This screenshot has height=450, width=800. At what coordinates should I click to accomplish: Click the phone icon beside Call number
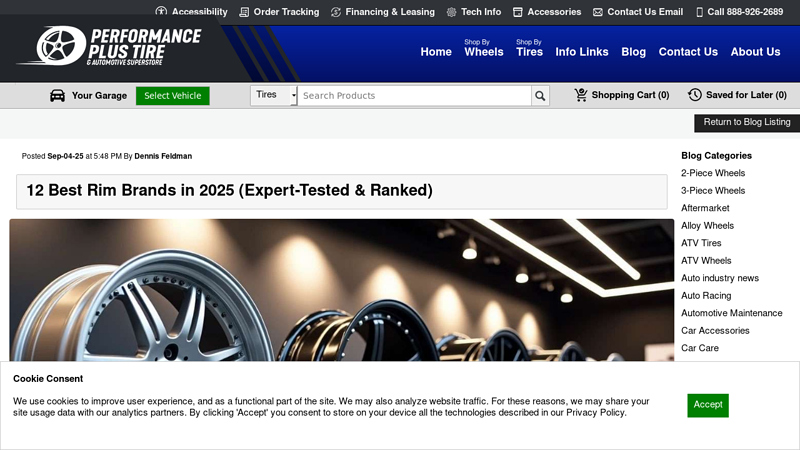[699, 12]
